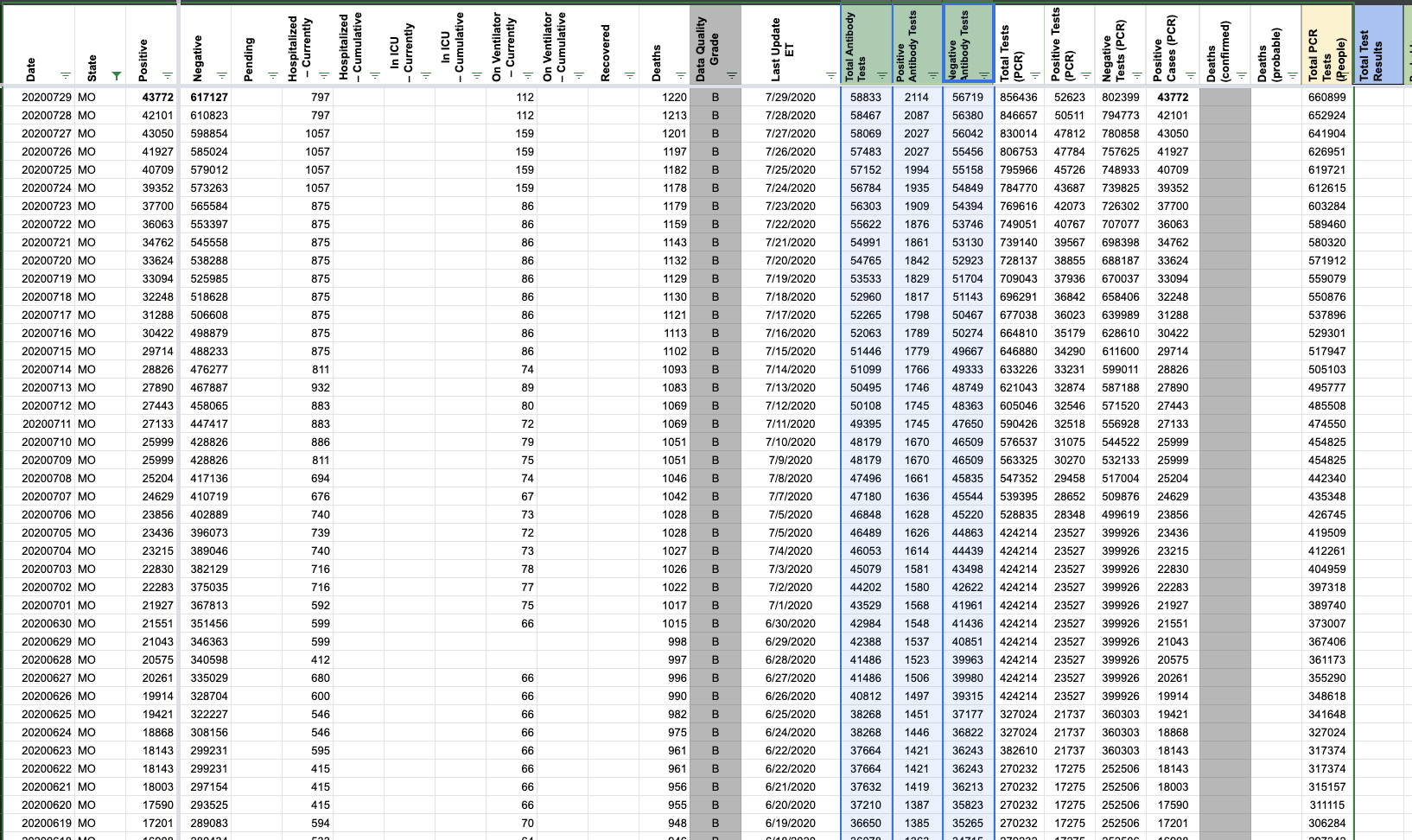Click Negative Tests (PCR) cell 802399

(x=1121, y=98)
